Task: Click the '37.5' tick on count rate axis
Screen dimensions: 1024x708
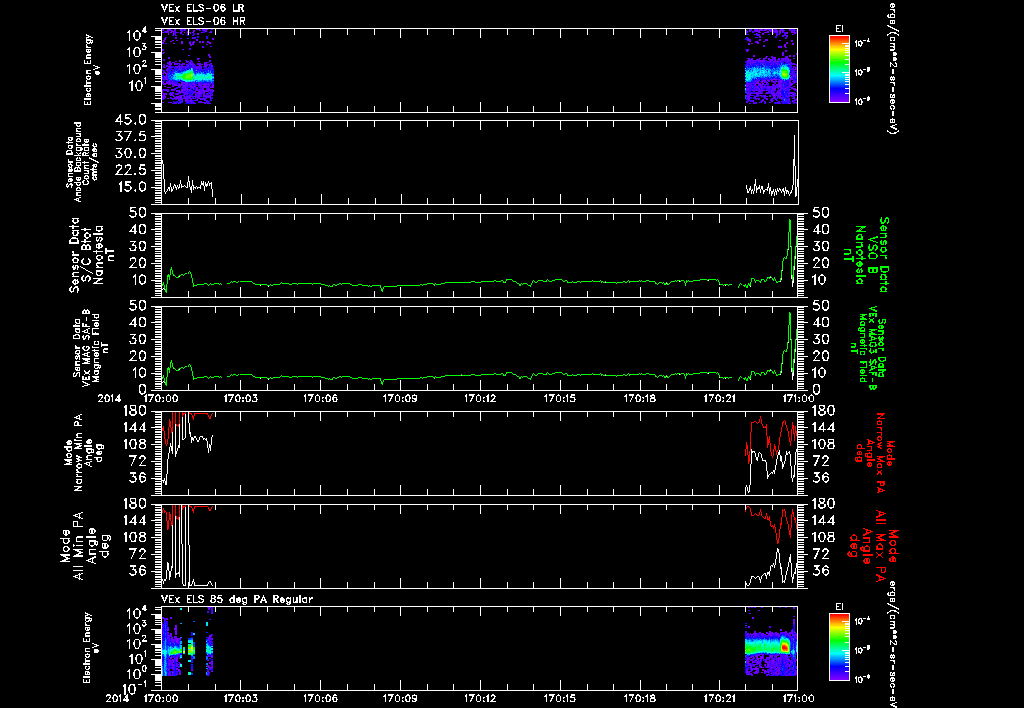Action: tap(132, 137)
